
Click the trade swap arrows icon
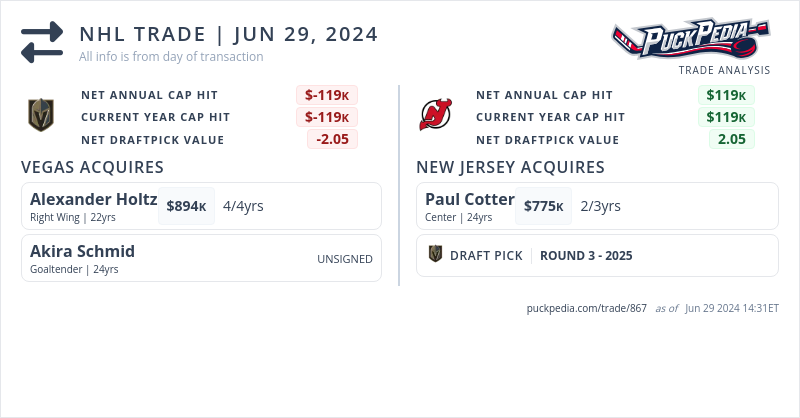pyautogui.click(x=42, y=42)
